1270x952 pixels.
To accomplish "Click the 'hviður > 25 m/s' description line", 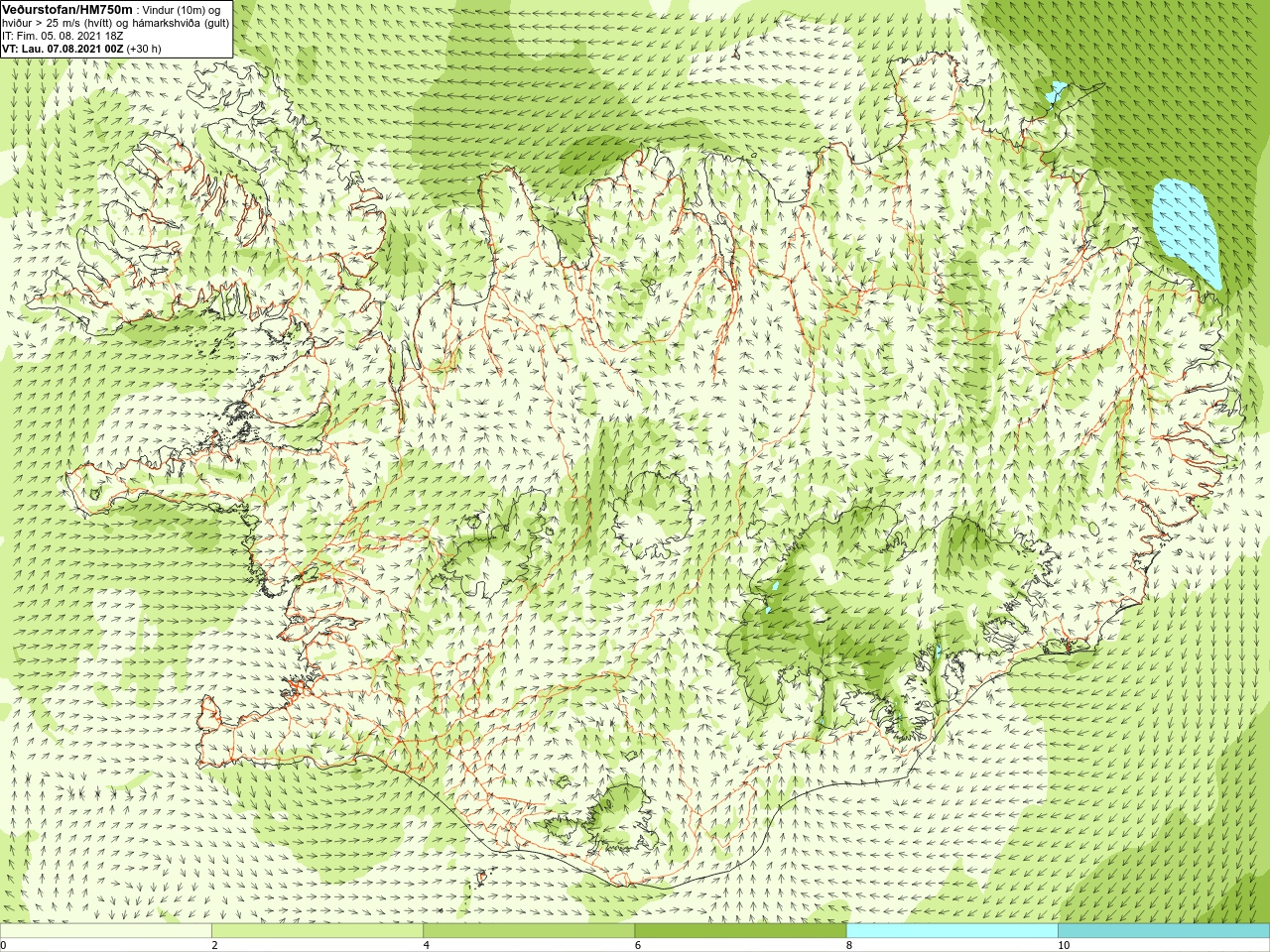I will click(x=116, y=22).
